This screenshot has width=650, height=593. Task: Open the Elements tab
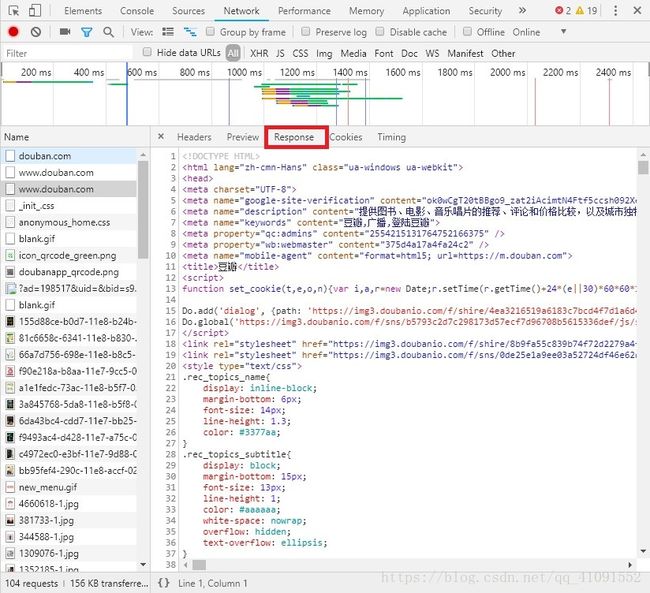(83, 11)
